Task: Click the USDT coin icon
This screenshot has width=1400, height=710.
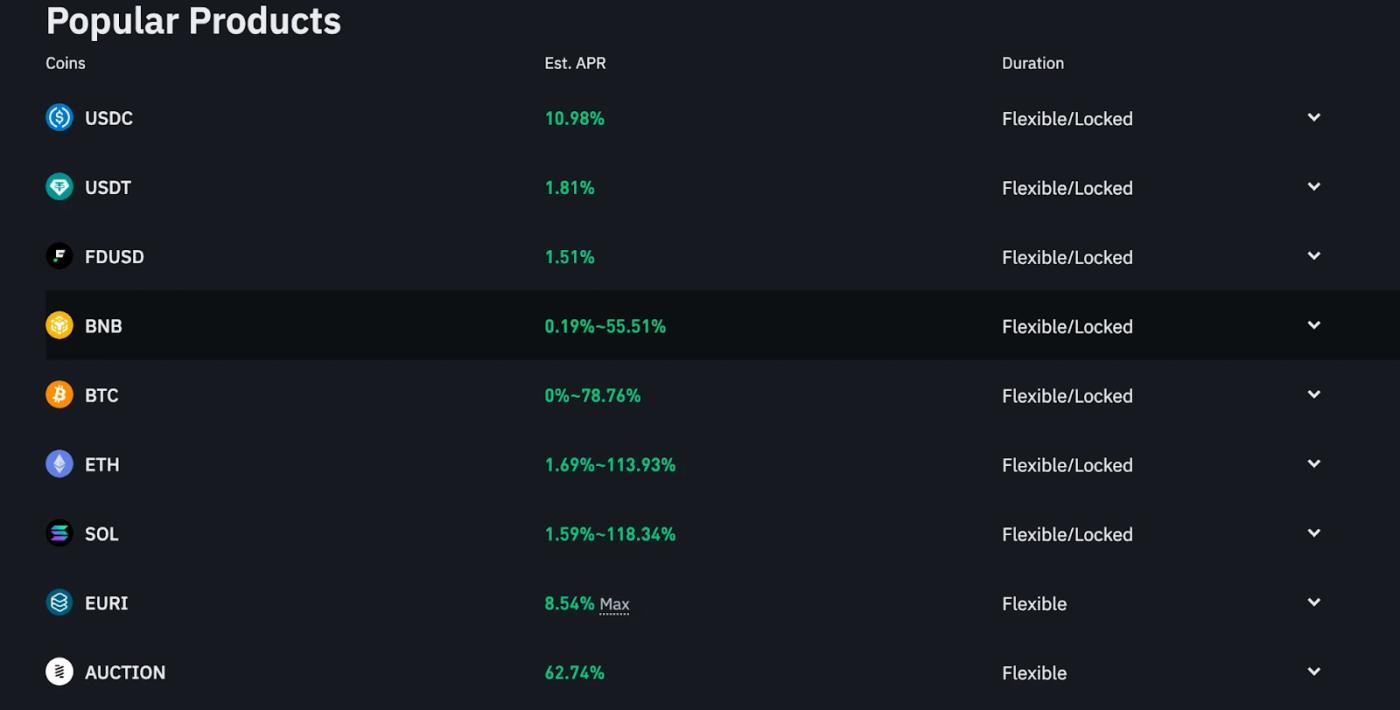Action: (x=58, y=186)
